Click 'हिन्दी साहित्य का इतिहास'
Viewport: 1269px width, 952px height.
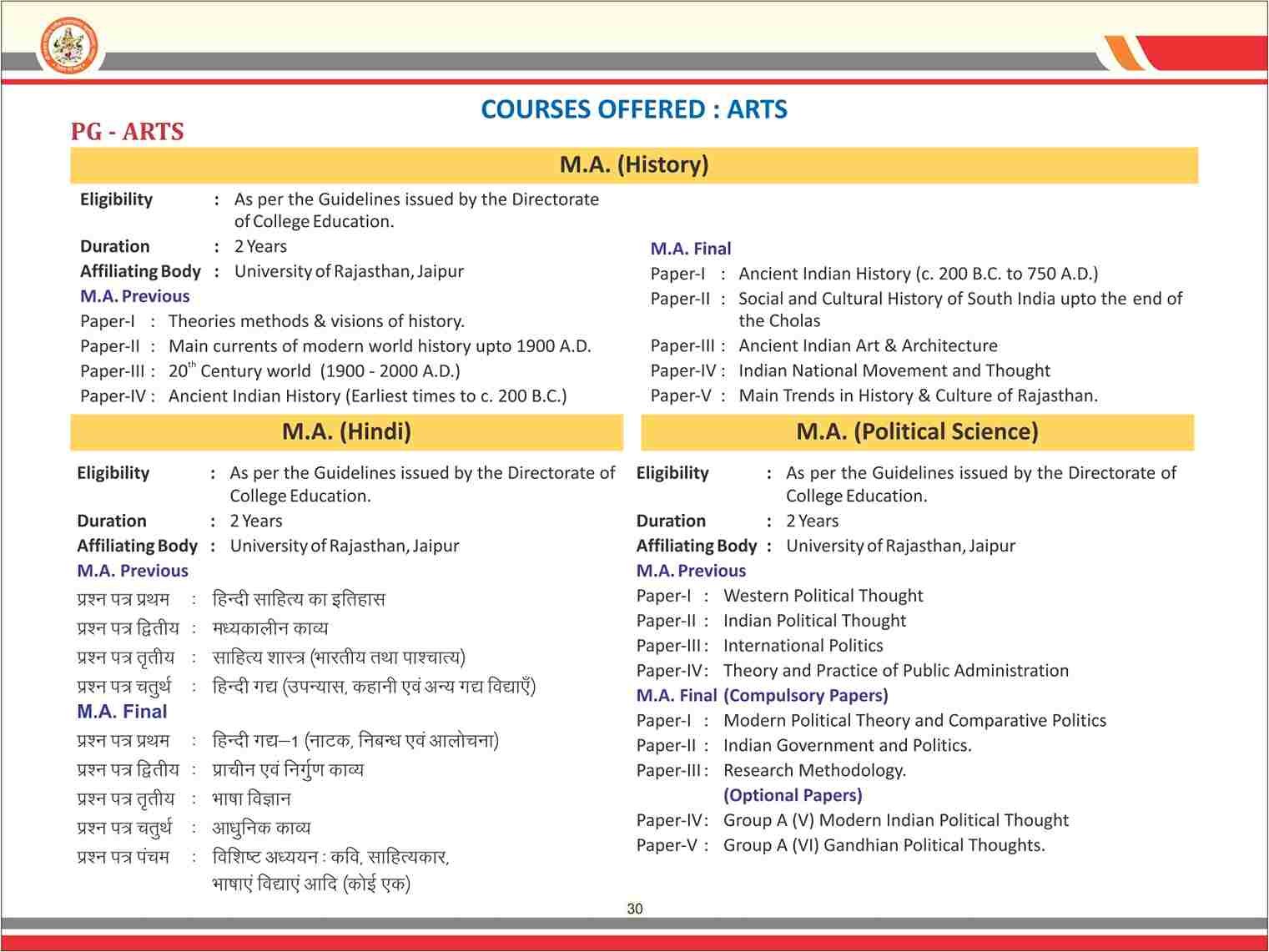pos(299,599)
